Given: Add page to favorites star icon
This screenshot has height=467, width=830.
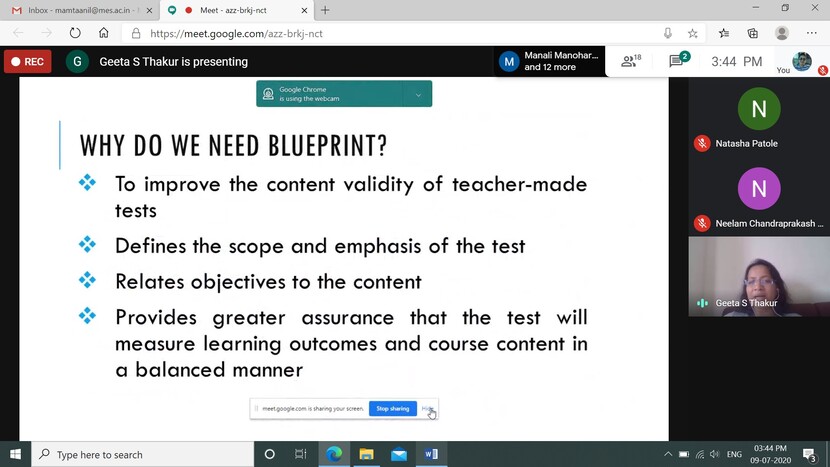Looking at the screenshot, I should pyautogui.click(x=693, y=33).
